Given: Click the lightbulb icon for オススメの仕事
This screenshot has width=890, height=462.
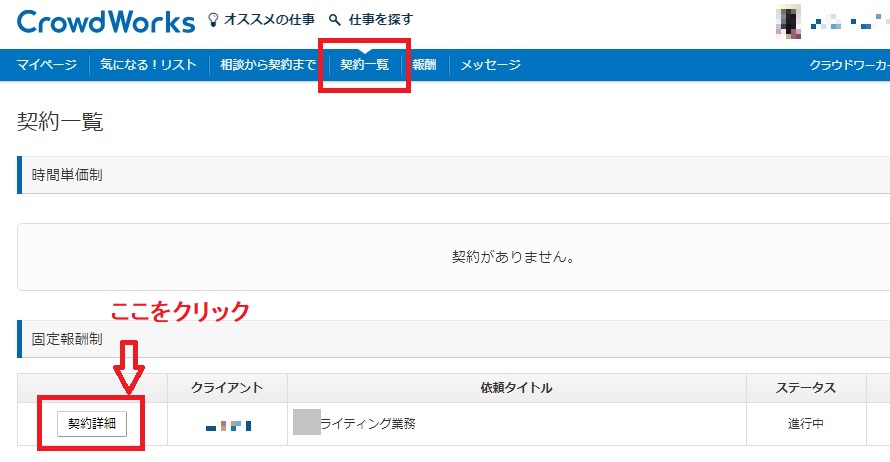Looking at the screenshot, I should 212,19.
